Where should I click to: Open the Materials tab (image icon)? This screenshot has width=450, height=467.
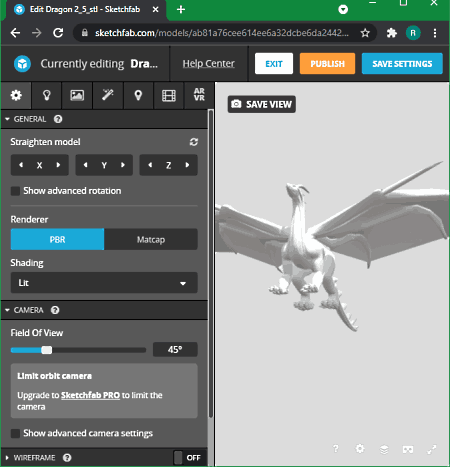(x=77, y=96)
